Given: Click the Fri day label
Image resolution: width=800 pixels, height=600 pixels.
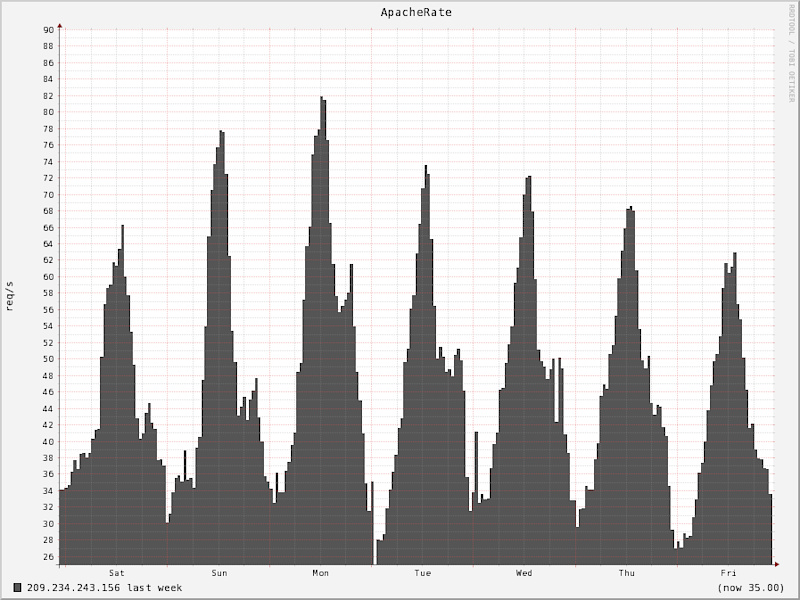Looking at the screenshot, I should coord(728,573).
